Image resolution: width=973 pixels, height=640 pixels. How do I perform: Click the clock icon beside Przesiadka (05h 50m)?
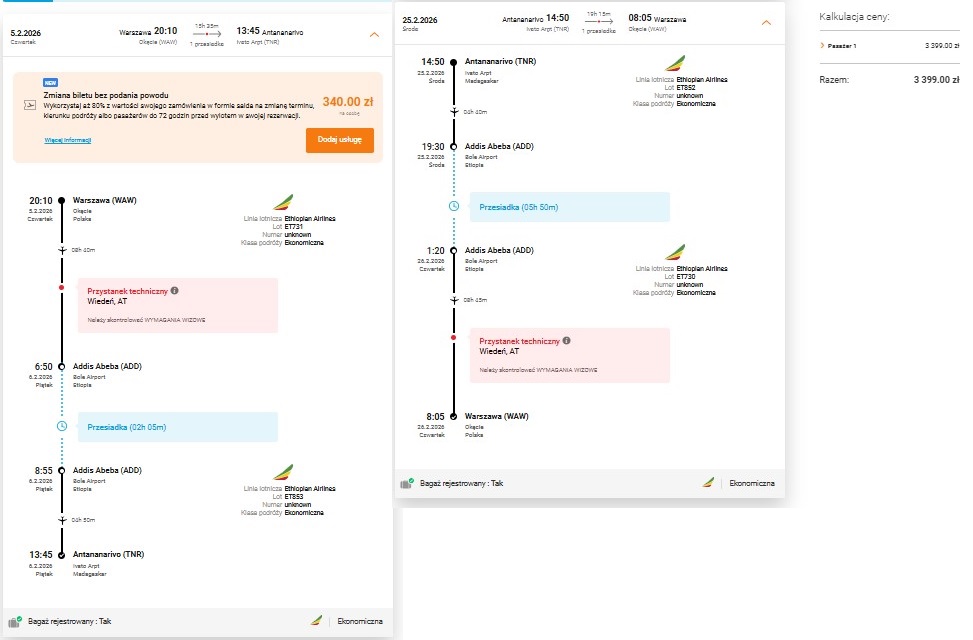(454, 206)
